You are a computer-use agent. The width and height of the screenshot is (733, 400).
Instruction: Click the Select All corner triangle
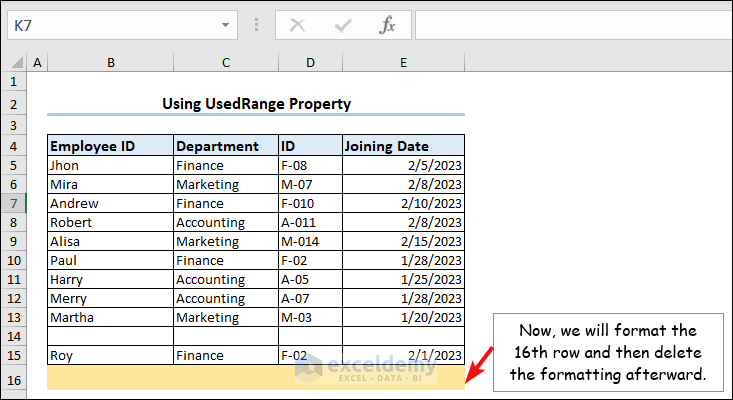click(x=14, y=62)
